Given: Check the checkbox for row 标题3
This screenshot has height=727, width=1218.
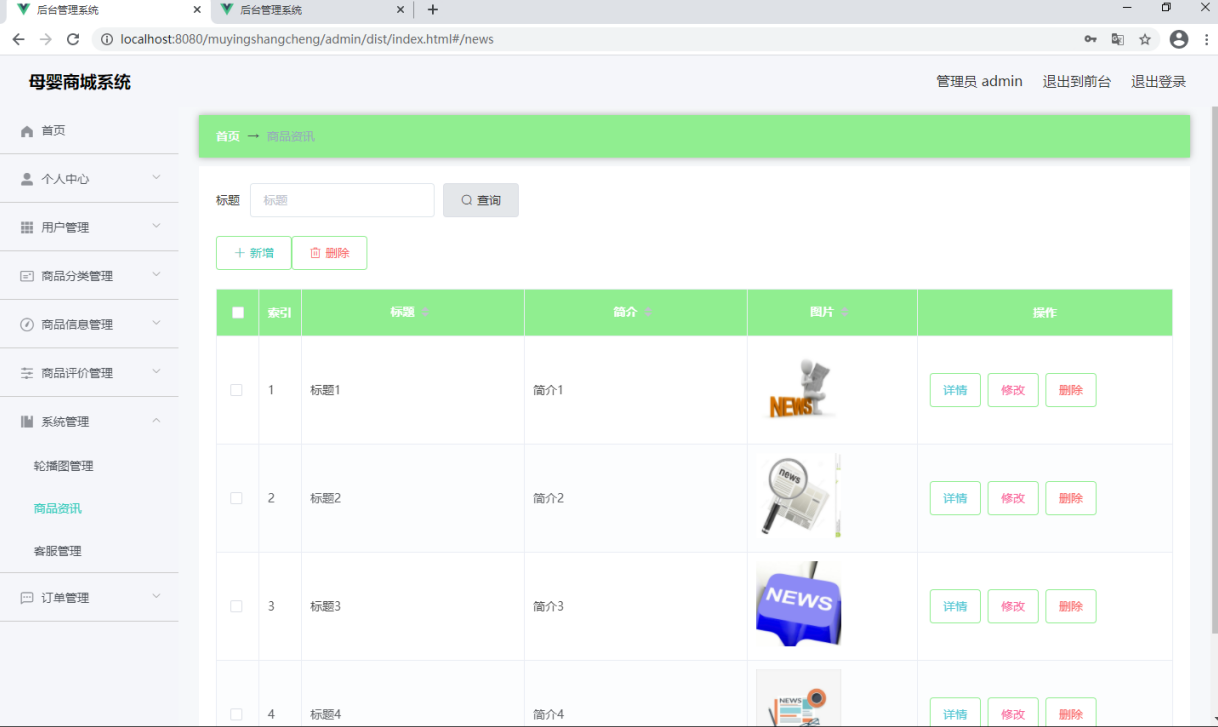Looking at the screenshot, I should (x=237, y=606).
